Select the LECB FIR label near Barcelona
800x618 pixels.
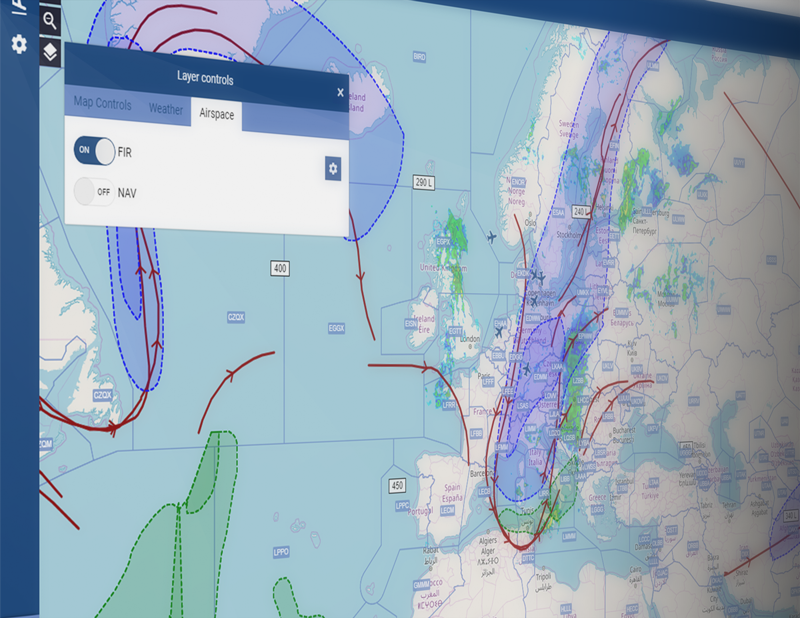(484, 491)
